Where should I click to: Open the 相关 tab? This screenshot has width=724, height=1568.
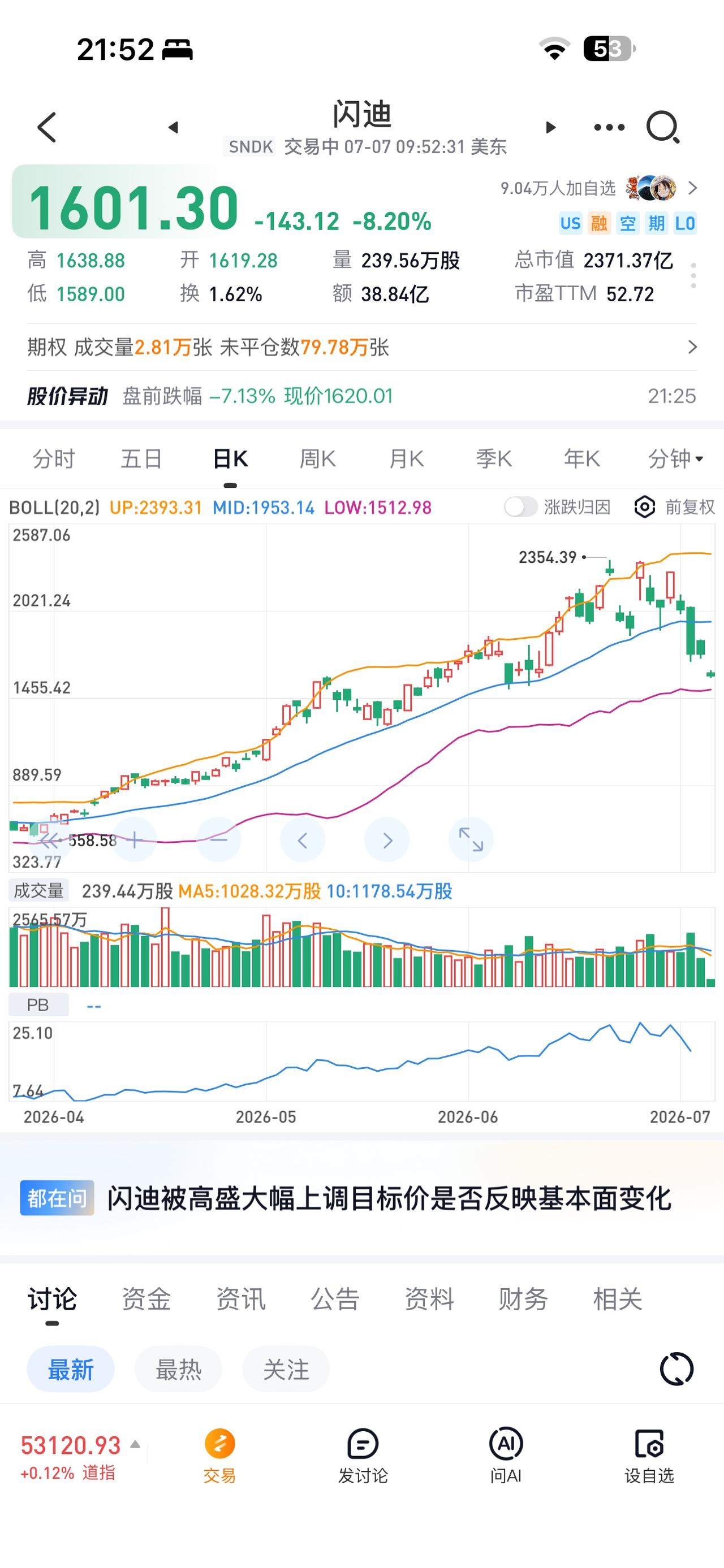click(x=618, y=1299)
